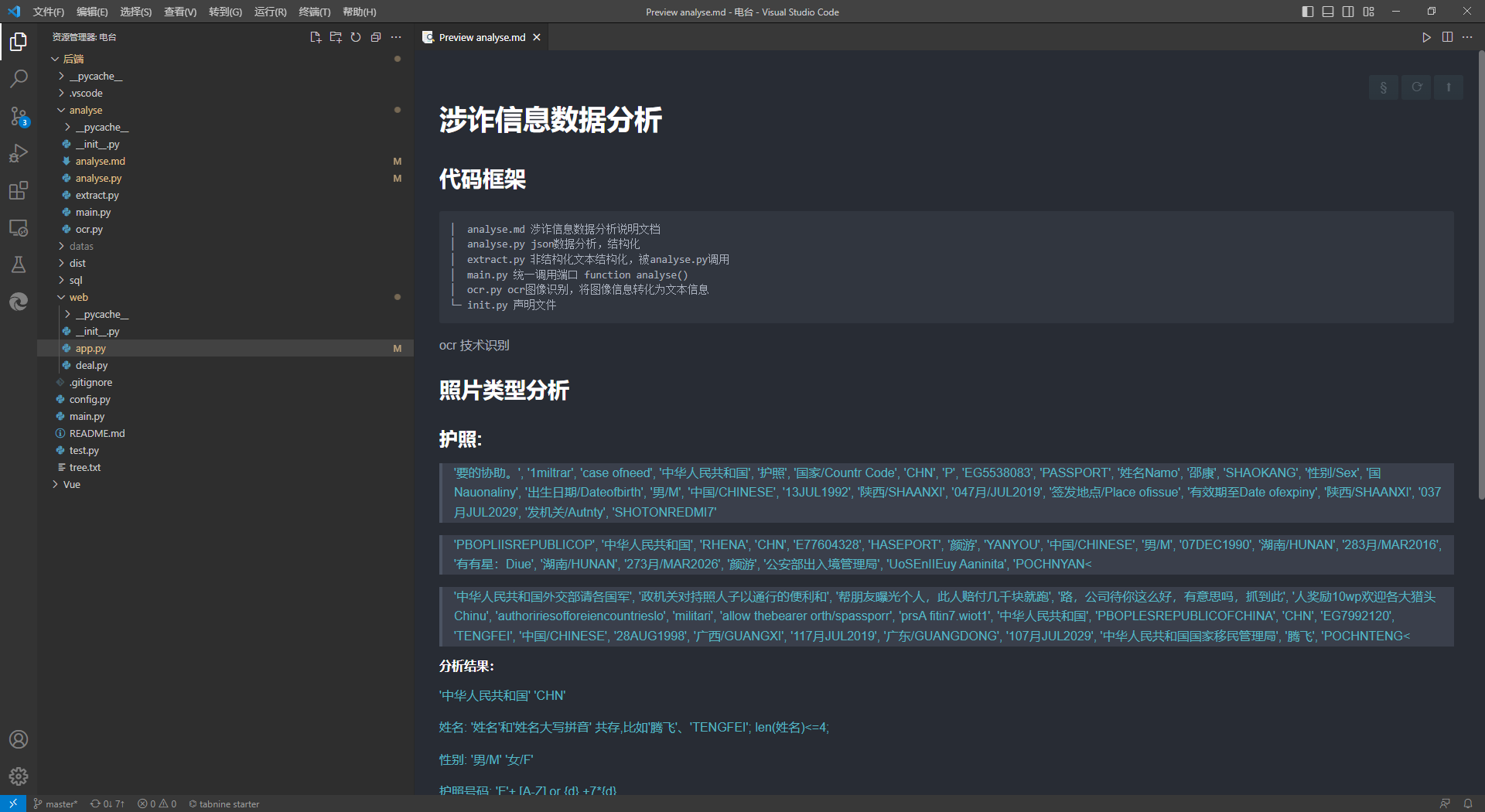
Task: Run the code with play icon
Action: [x=1427, y=37]
